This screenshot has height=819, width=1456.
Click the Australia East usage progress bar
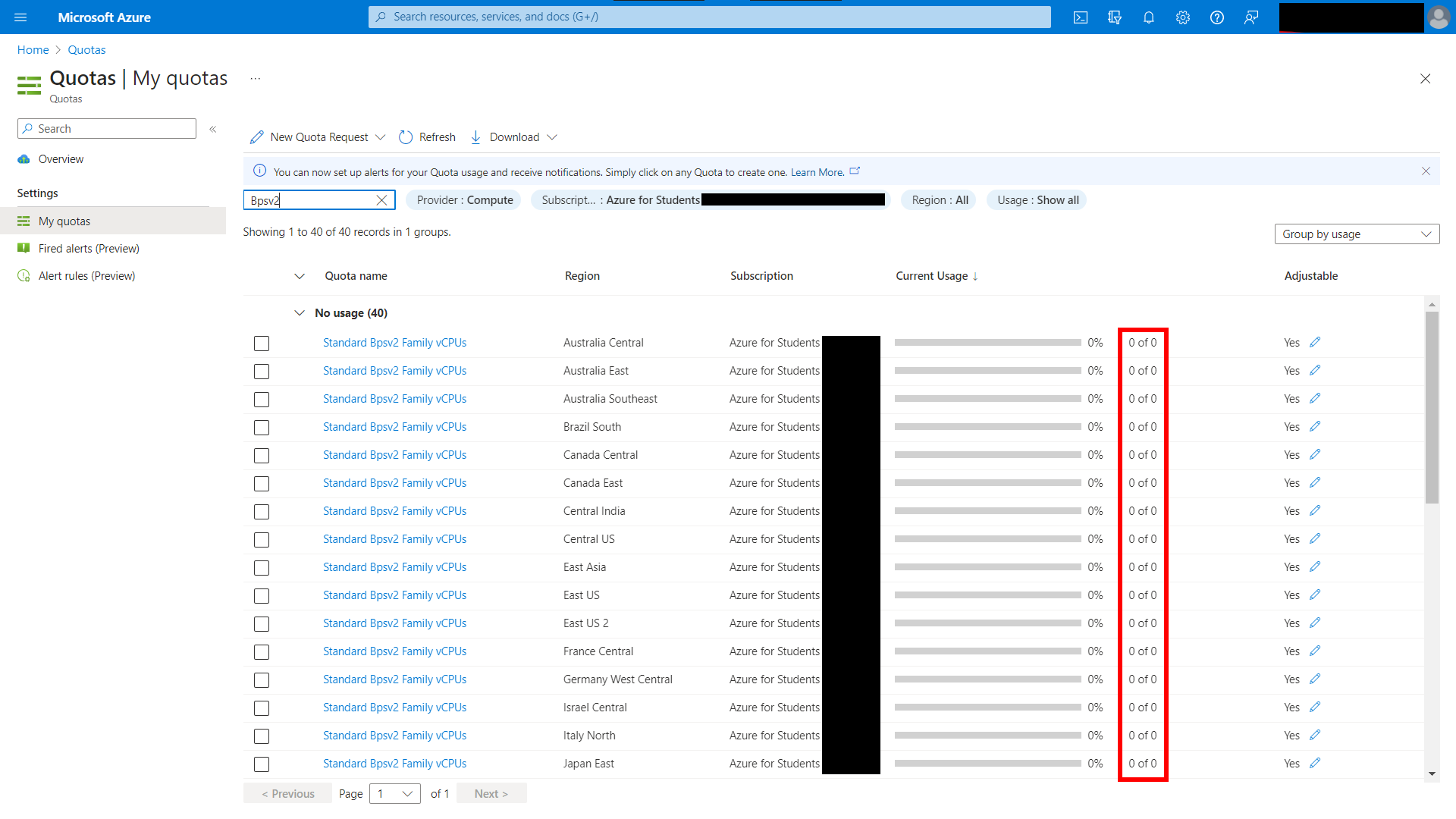(988, 371)
